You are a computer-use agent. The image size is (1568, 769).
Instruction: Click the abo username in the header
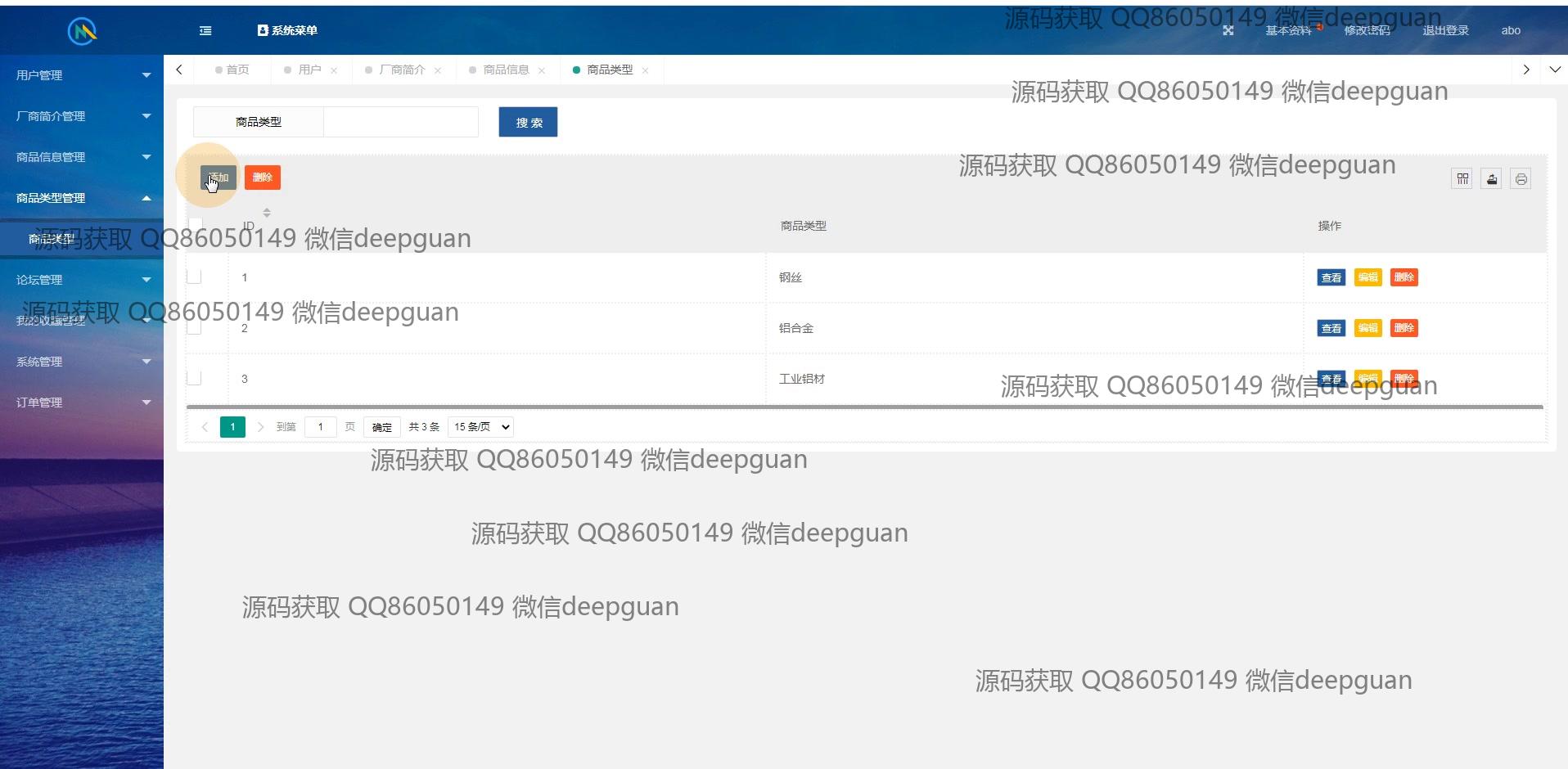[1511, 30]
